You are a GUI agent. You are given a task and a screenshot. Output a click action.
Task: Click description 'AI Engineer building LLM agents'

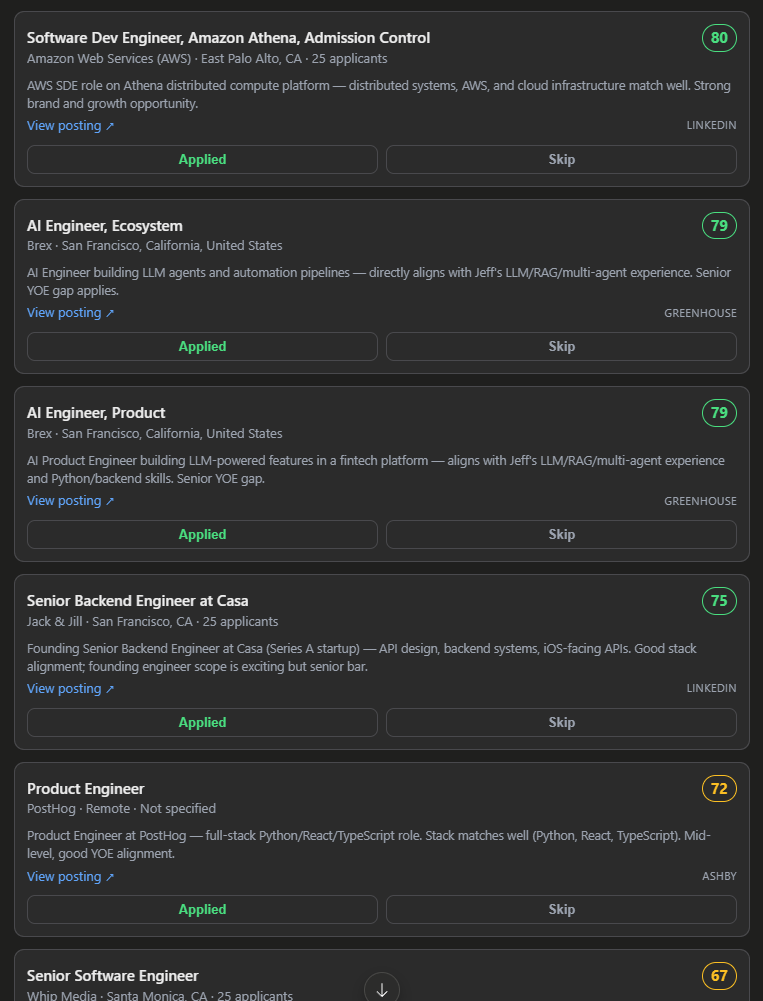click(379, 282)
